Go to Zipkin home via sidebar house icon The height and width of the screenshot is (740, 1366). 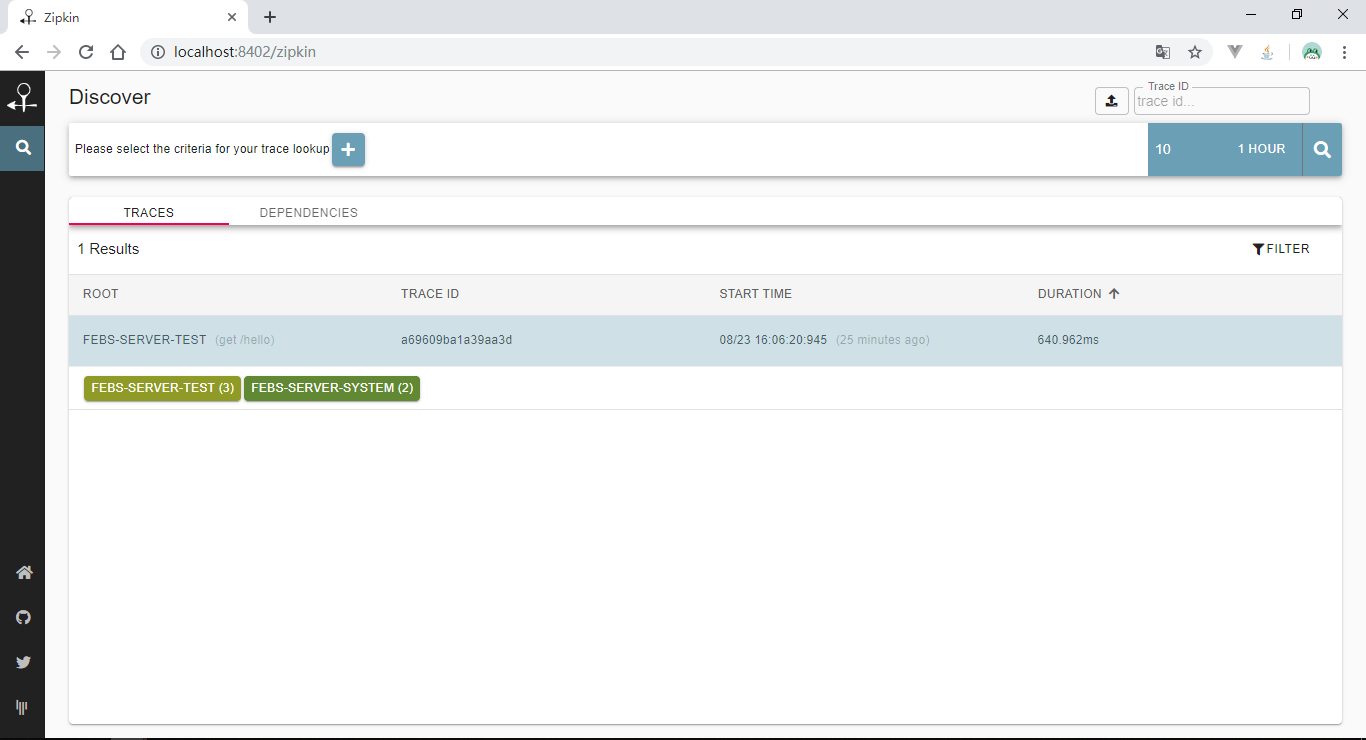(x=24, y=573)
